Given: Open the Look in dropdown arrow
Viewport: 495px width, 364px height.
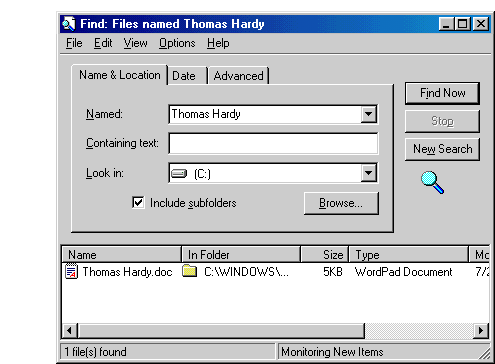Looking at the screenshot, I should point(368,173).
